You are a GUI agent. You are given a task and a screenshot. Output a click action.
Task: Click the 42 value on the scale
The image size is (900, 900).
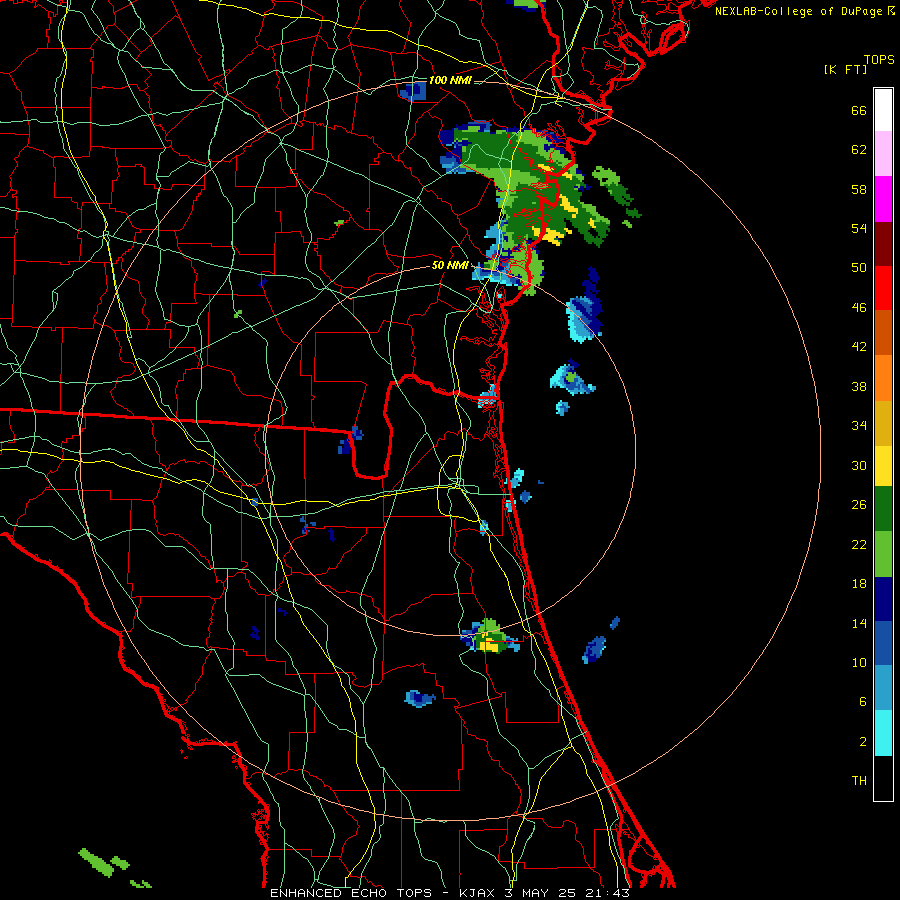tap(859, 347)
